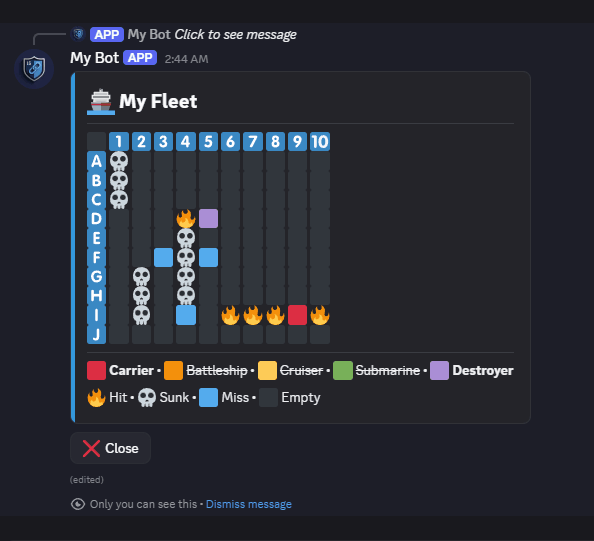Click the purple Destroyer cell at D5
The width and height of the screenshot is (594, 541).
point(208,219)
